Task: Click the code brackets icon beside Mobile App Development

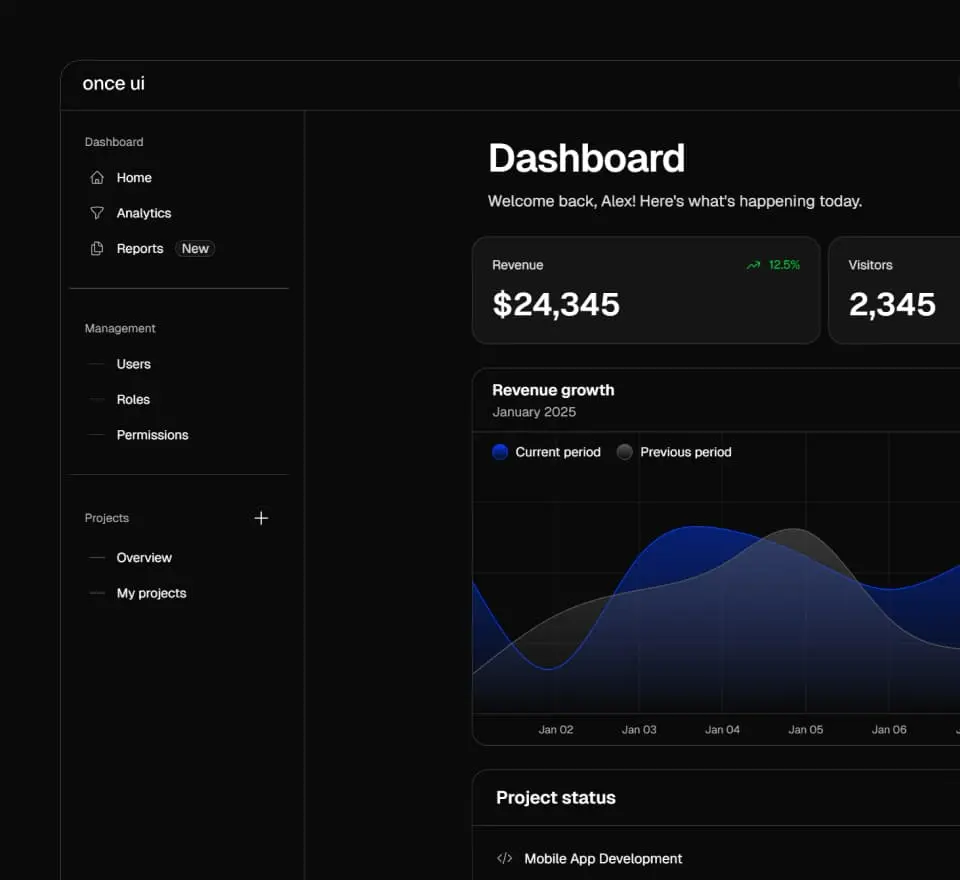Action: 505,858
